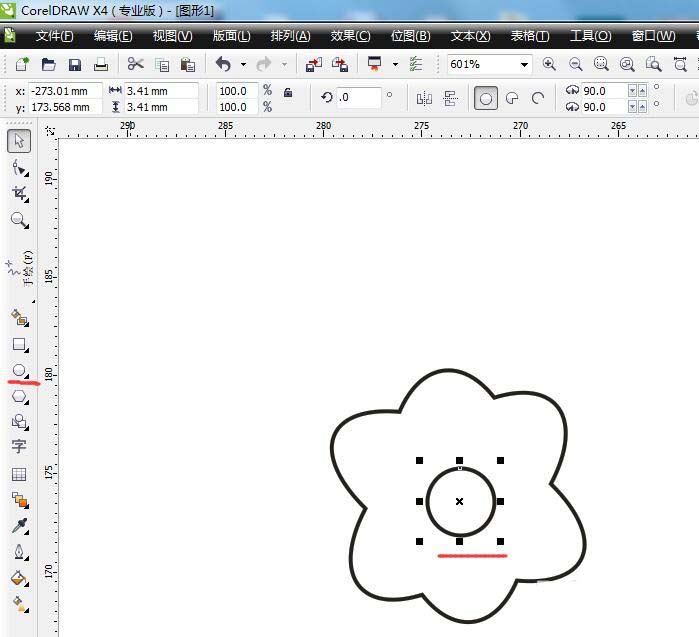Click the Cut scissors icon
Viewport: 699px width, 637px height.
pos(135,64)
